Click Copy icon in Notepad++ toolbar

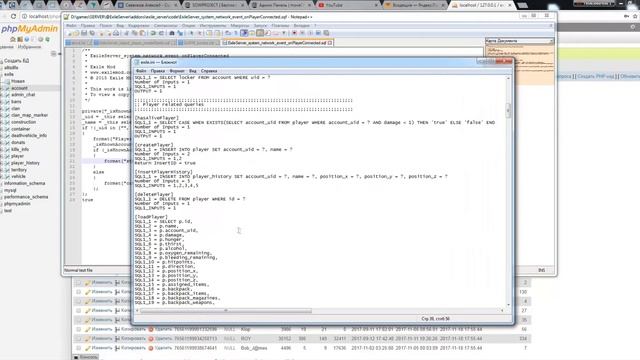[x=135, y=33]
